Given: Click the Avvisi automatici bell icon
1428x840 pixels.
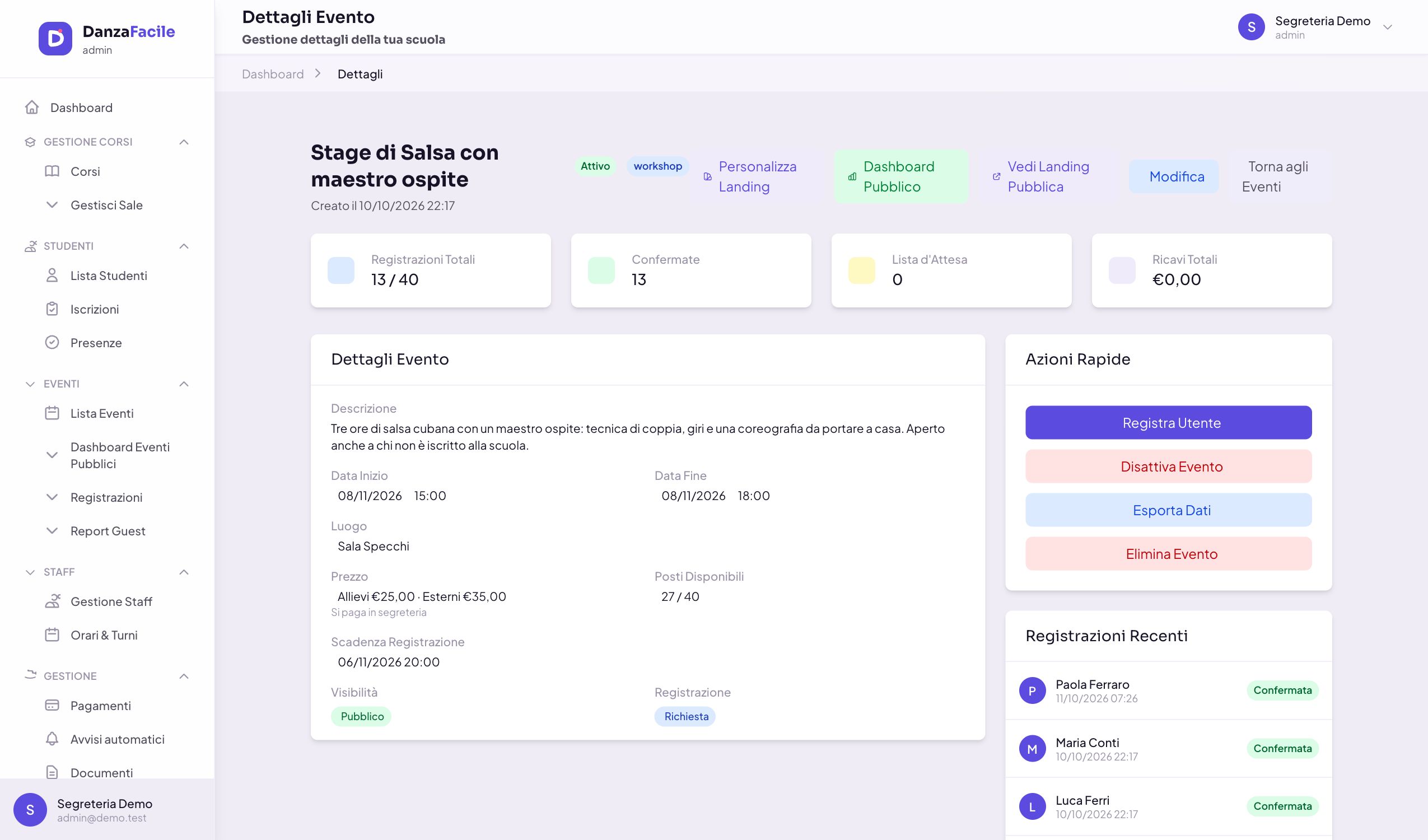Looking at the screenshot, I should (52, 739).
